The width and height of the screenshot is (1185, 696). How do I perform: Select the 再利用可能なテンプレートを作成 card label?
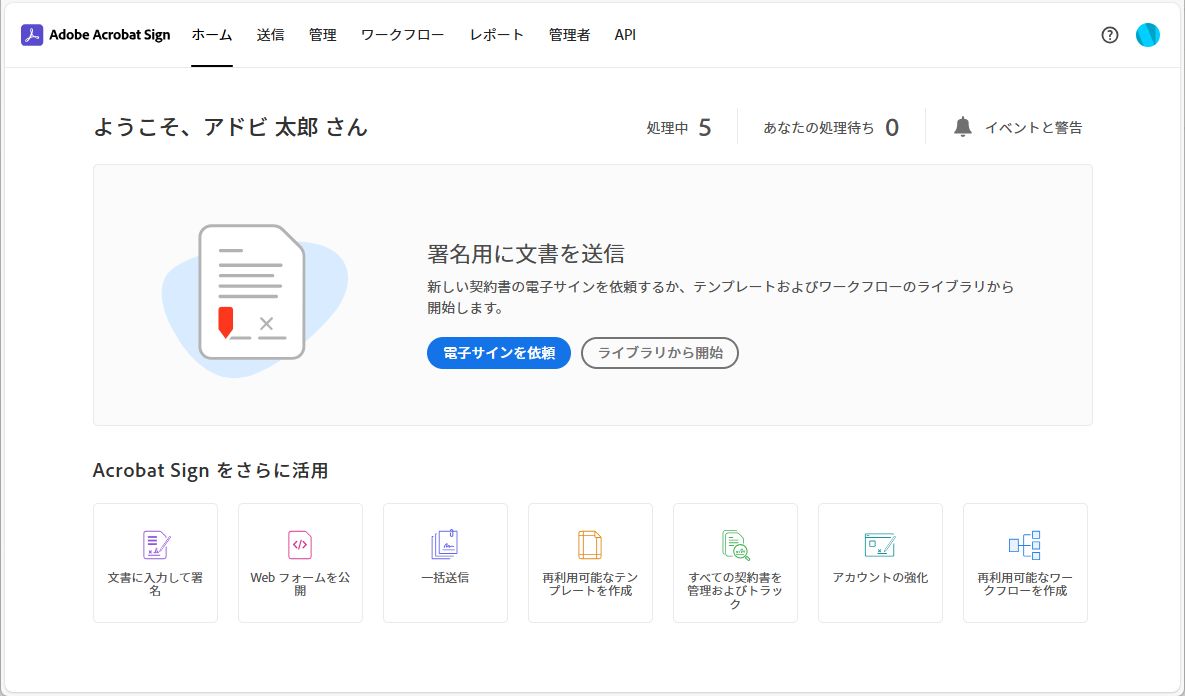pyautogui.click(x=590, y=584)
